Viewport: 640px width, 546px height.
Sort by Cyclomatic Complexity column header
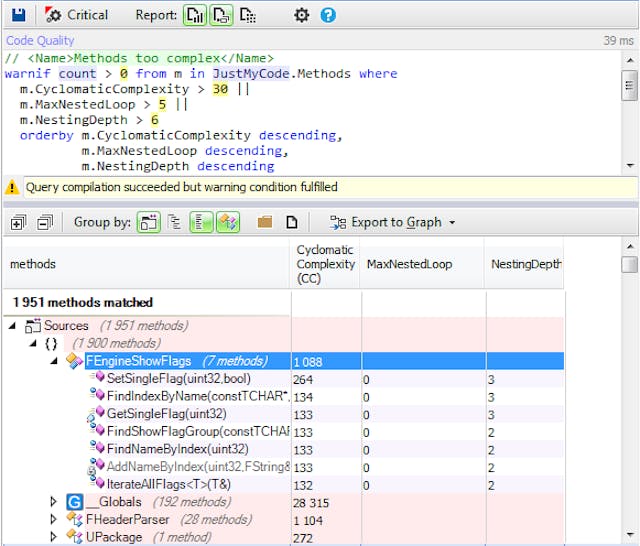point(325,264)
